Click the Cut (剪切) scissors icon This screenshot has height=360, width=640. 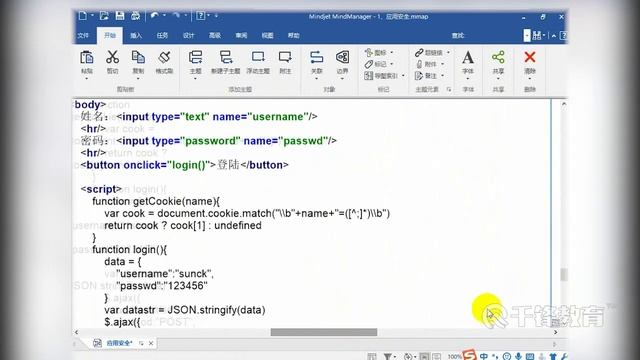pyautogui.click(x=112, y=58)
